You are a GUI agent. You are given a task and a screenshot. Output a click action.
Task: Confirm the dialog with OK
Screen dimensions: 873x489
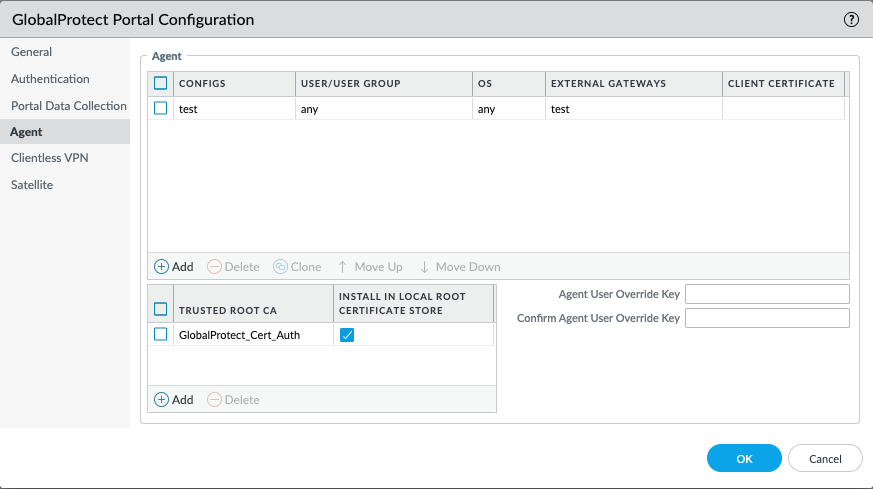pos(744,458)
